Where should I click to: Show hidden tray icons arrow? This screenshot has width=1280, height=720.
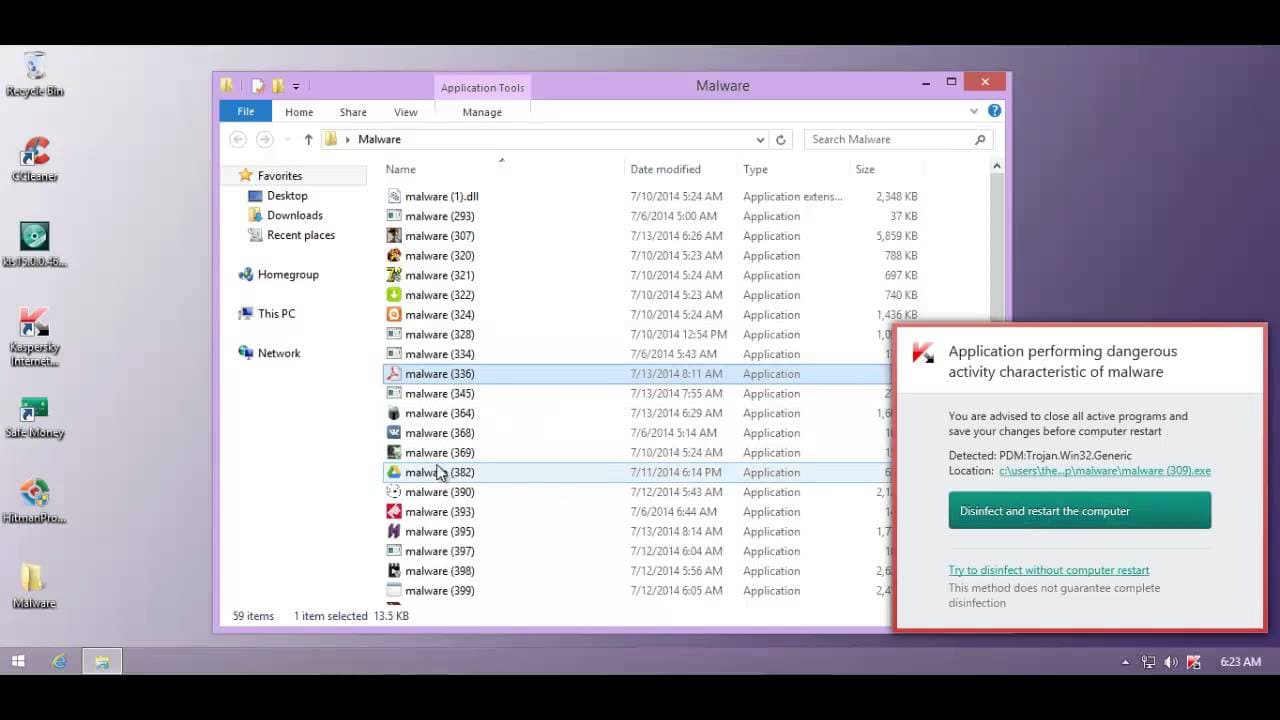(1125, 662)
